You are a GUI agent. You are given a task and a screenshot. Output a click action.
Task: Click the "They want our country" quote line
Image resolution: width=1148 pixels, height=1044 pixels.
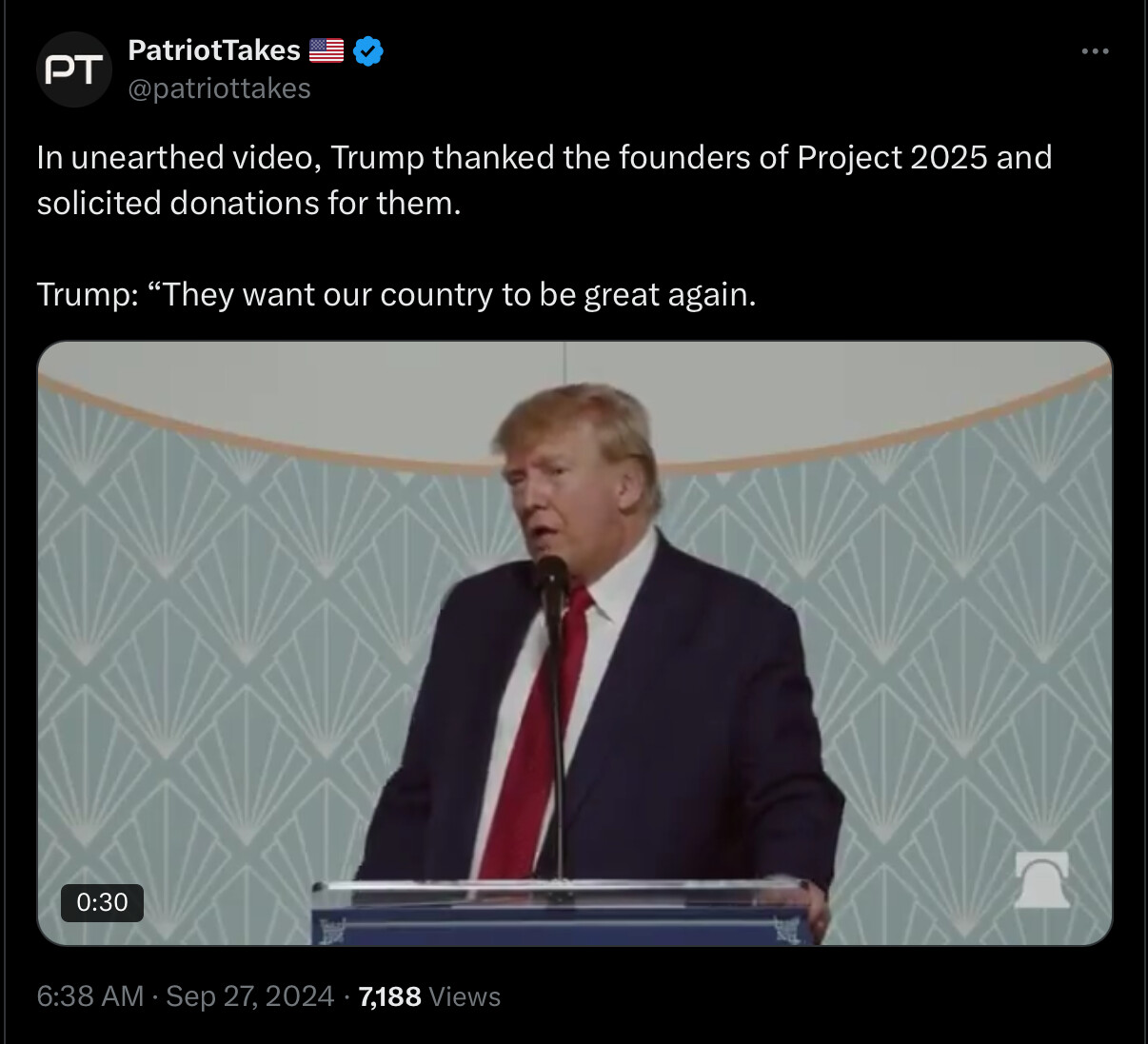[396, 295]
